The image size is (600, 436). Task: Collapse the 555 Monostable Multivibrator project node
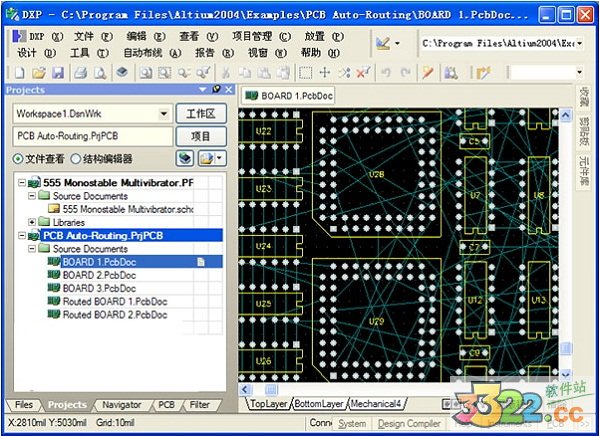[19, 183]
